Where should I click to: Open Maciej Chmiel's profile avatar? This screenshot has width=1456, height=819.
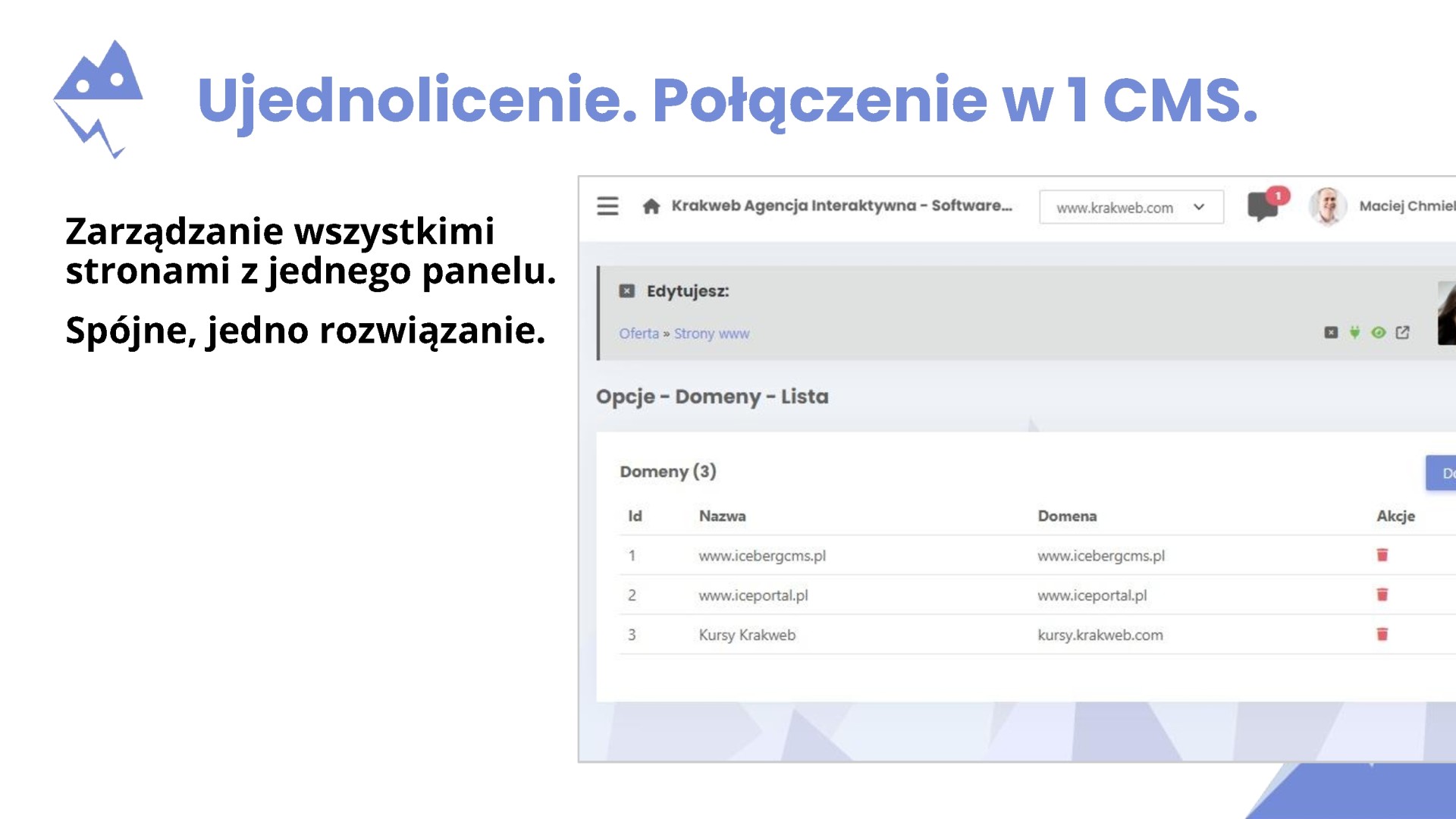coord(1328,206)
